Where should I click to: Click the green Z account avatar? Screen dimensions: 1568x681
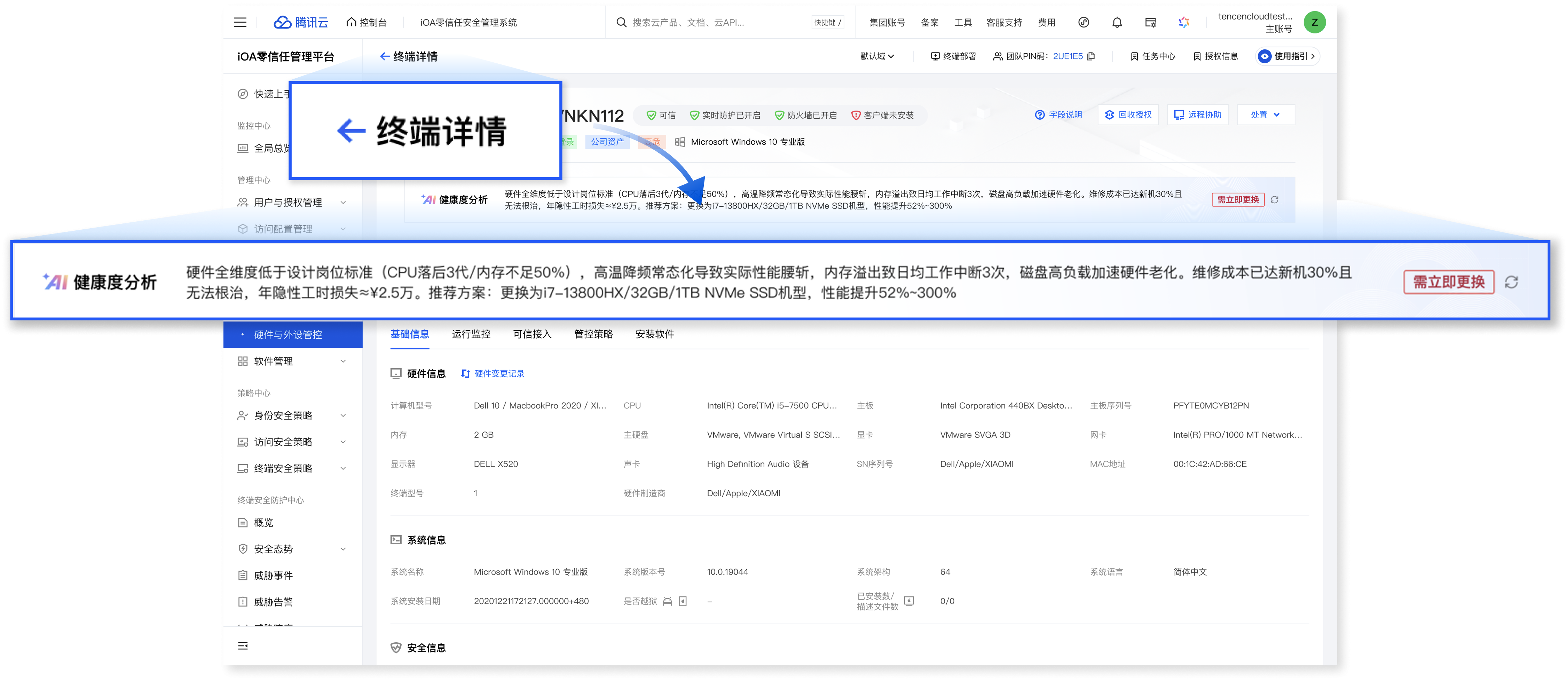tap(1314, 23)
